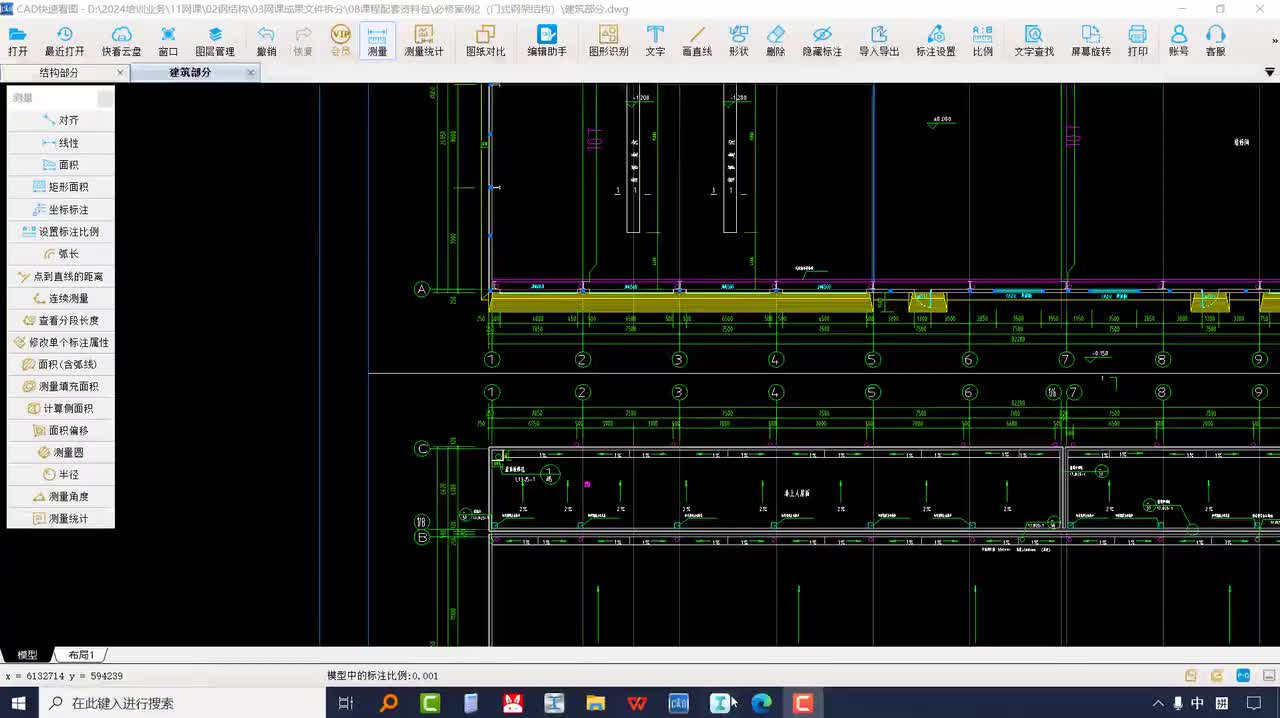Click the 快看云盘 cloud drive icon
Viewport: 1280px width, 718px height.
point(121,41)
